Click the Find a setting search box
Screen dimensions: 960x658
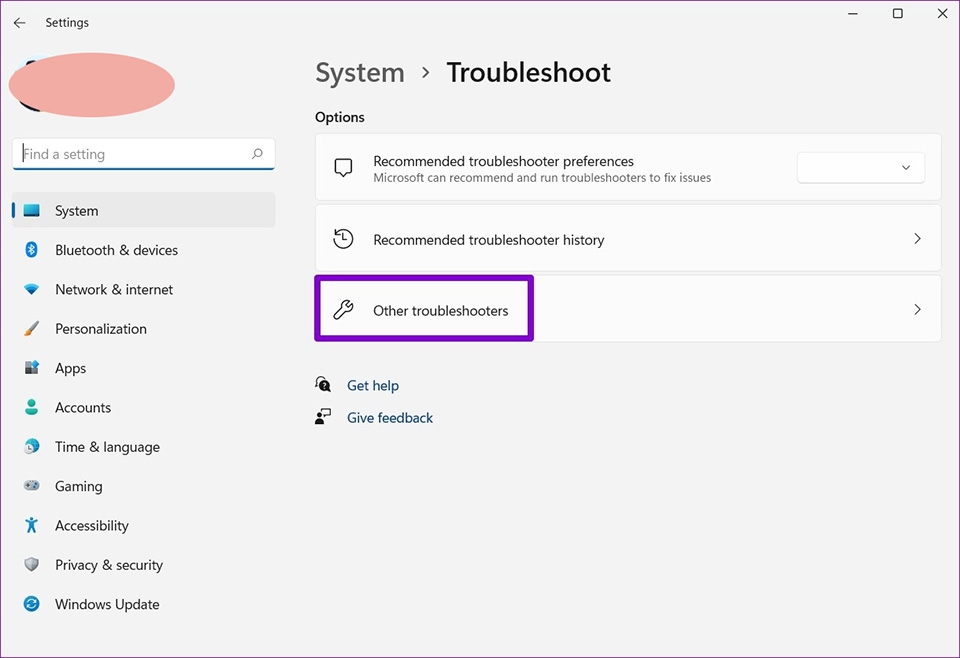[x=144, y=154]
